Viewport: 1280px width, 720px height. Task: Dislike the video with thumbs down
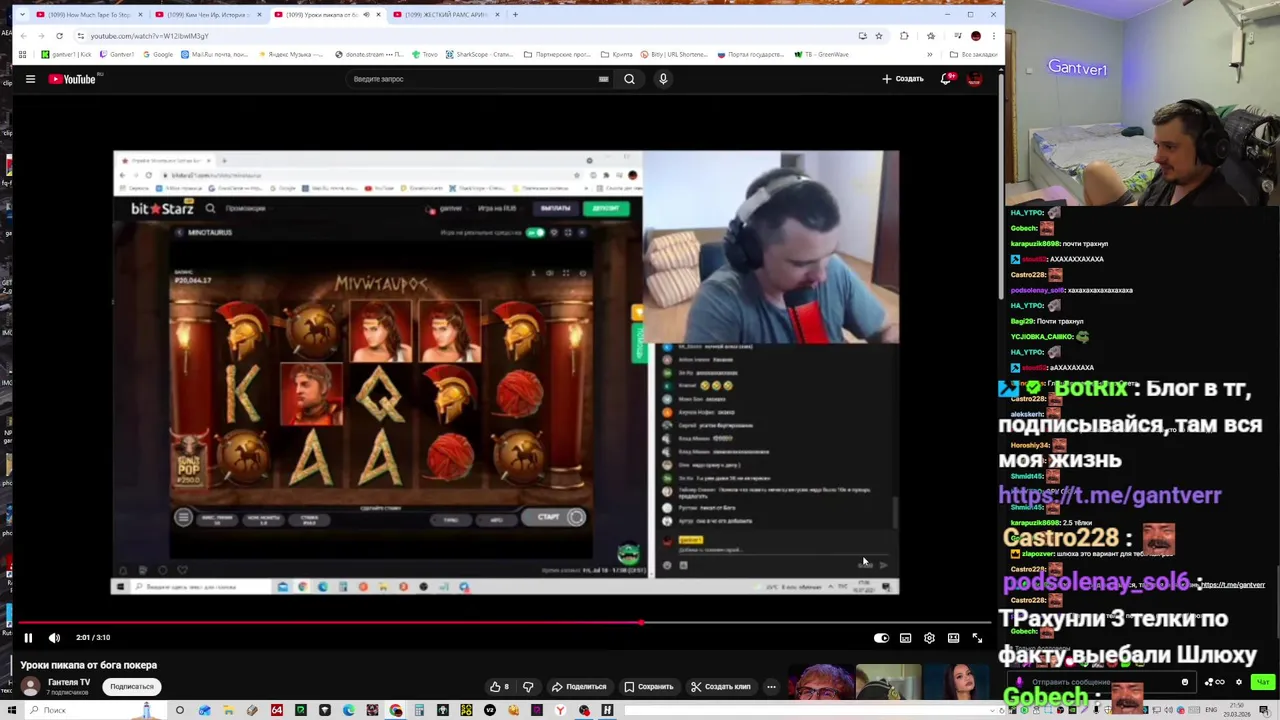tap(528, 687)
